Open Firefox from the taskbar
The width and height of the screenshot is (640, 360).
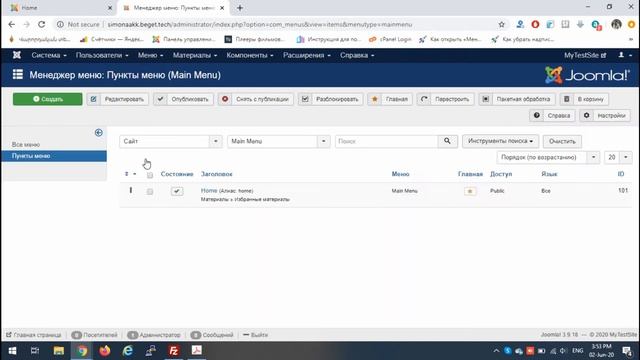(105, 351)
